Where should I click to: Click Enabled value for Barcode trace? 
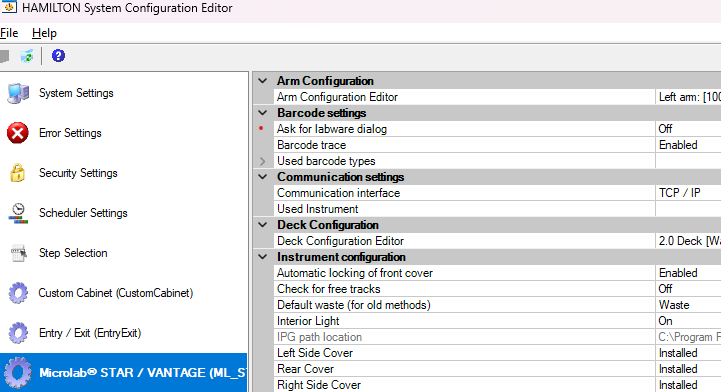click(688, 145)
